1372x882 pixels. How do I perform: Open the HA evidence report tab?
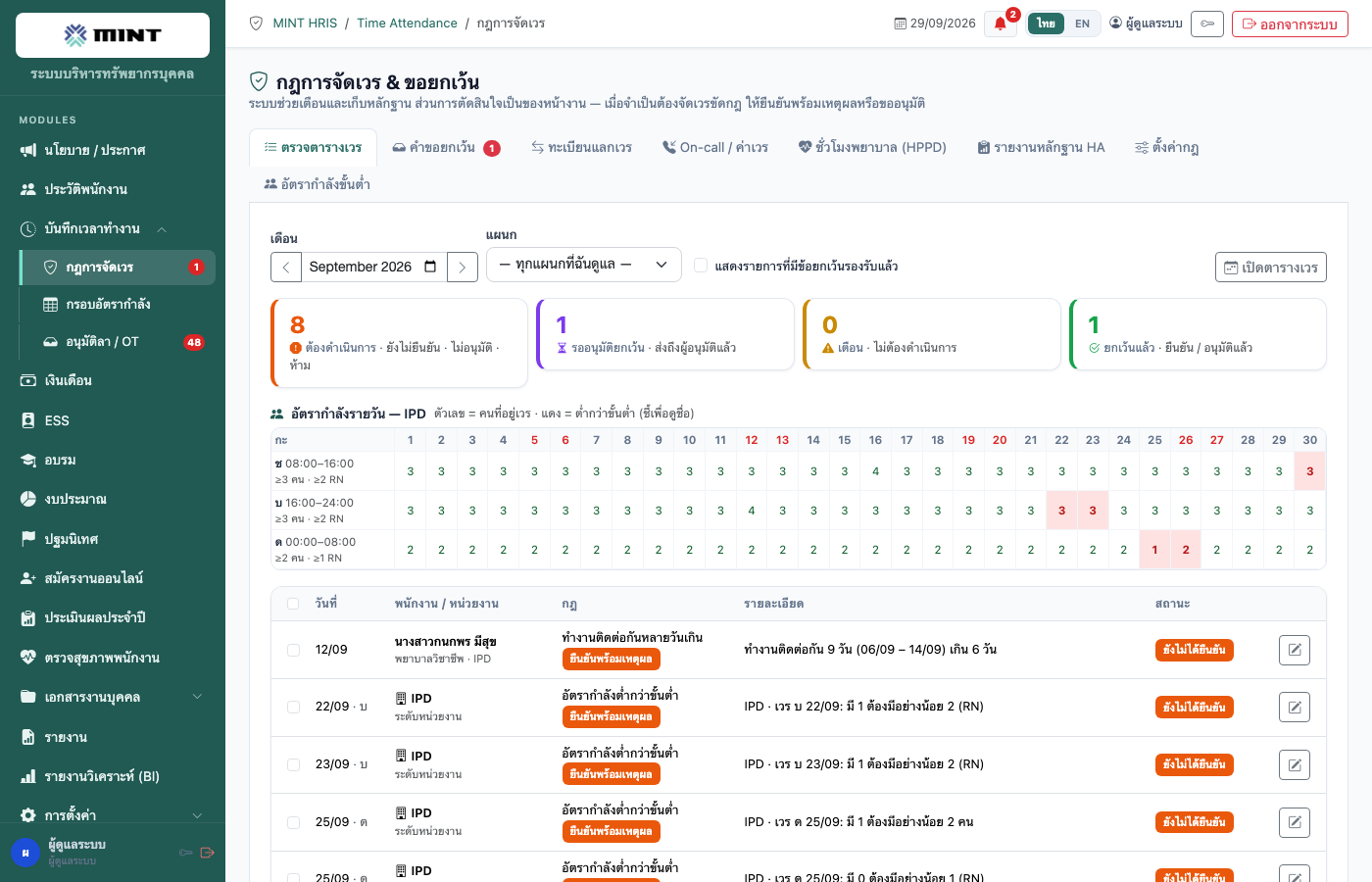click(x=1041, y=148)
